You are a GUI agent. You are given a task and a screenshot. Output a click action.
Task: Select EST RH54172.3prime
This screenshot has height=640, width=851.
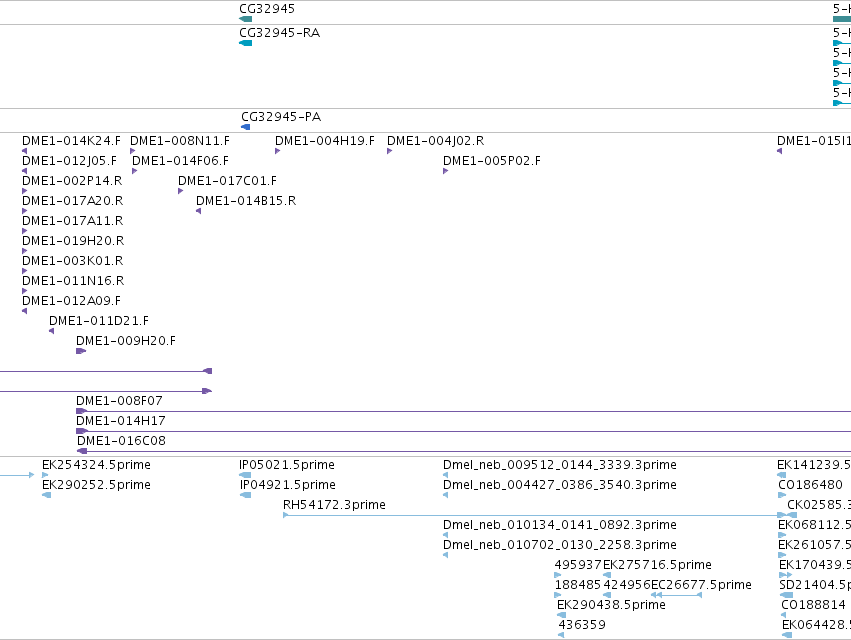(334, 505)
